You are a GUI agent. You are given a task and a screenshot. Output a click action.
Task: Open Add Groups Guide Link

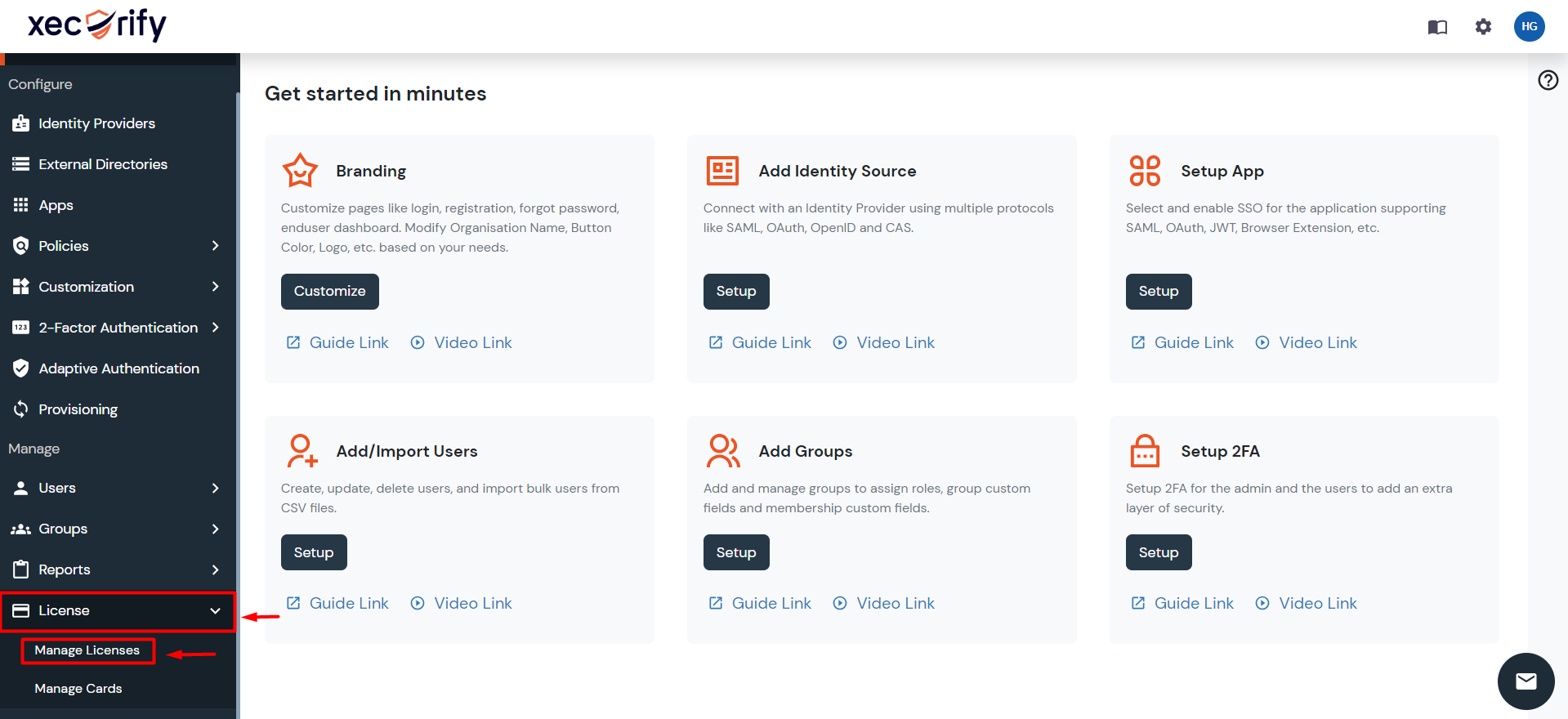tap(760, 603)
